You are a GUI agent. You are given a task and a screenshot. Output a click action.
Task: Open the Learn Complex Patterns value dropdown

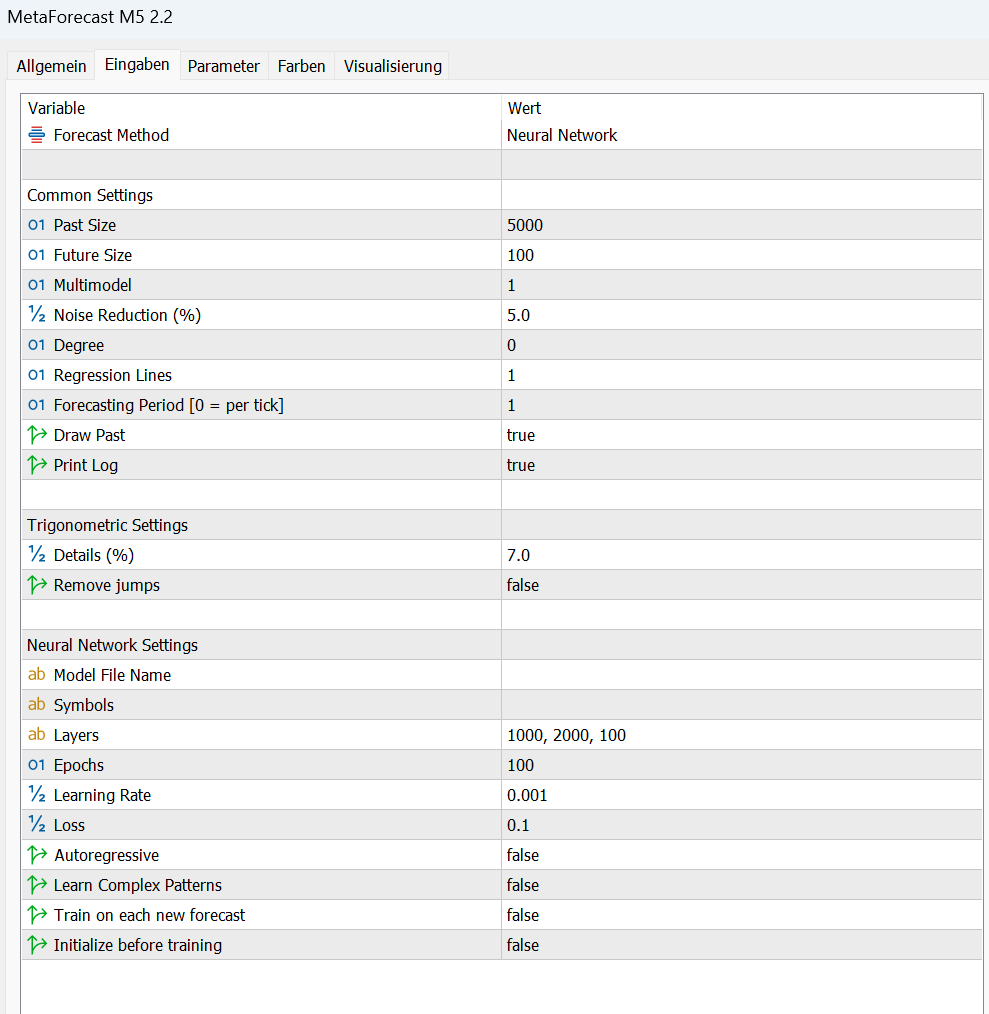point(523,885)
